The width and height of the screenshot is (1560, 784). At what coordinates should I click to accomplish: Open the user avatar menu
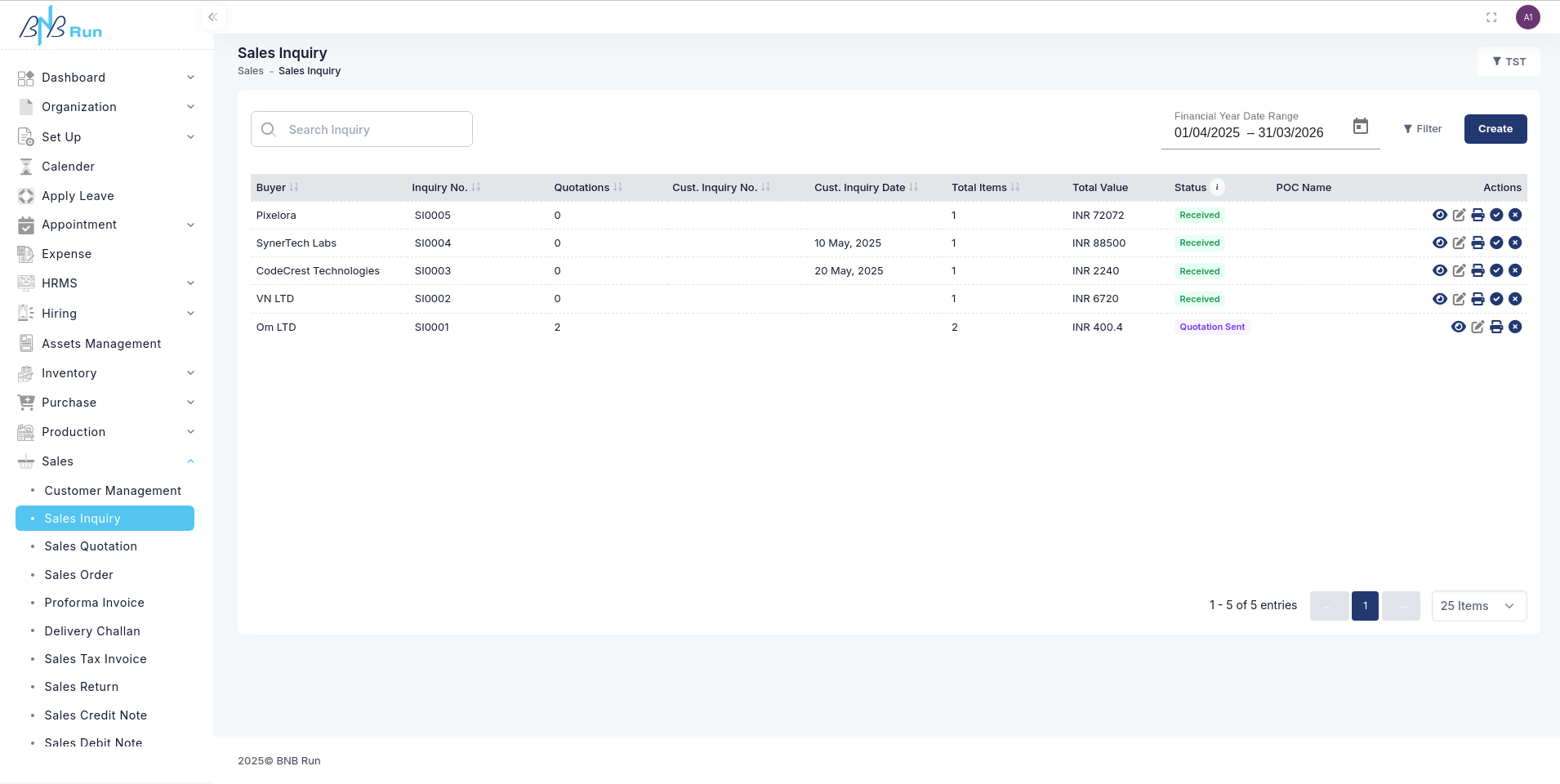tap(1527, 17)
